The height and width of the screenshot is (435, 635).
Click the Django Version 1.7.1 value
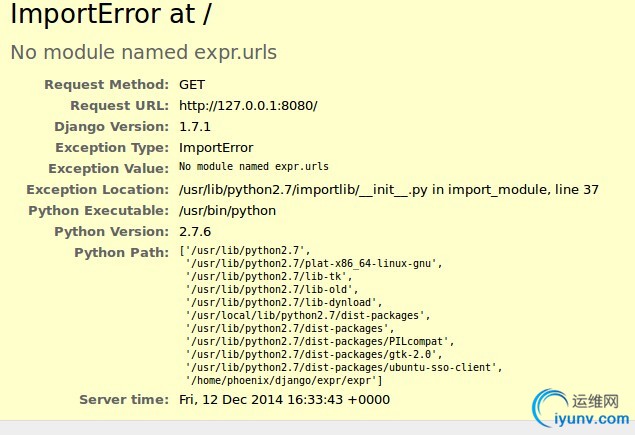point(195,127)
